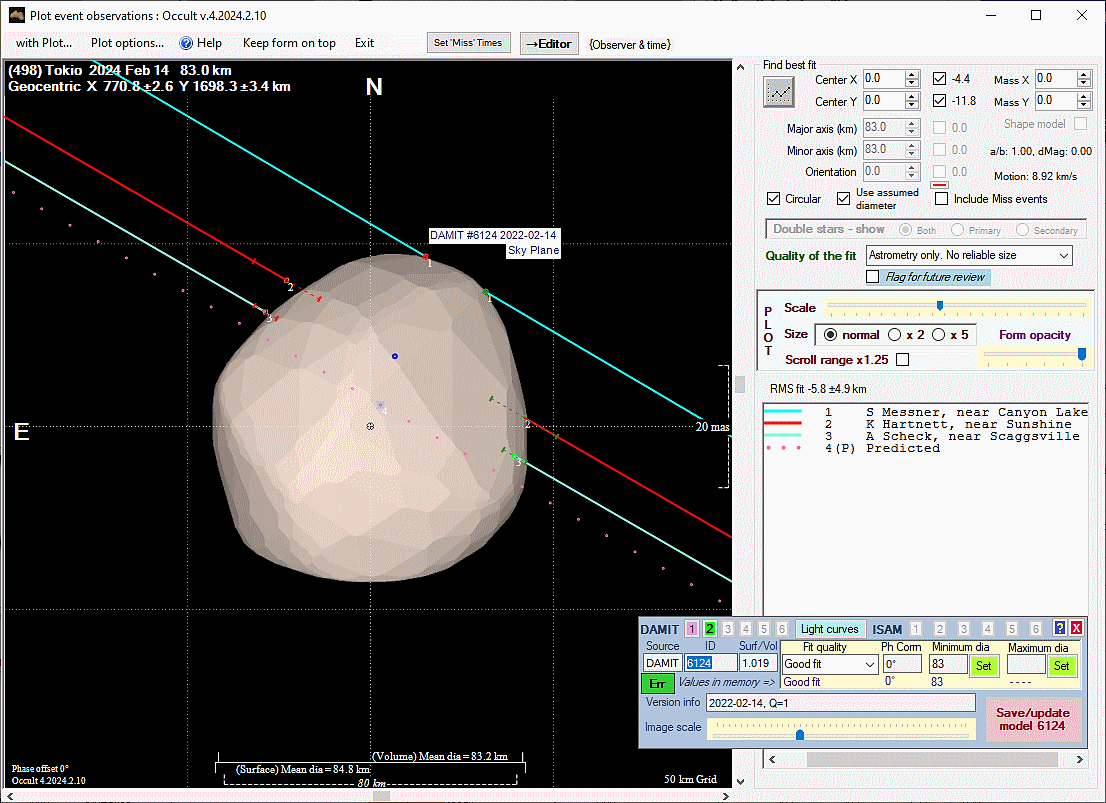The height and width of the screenshot is (803, 1106).
Task: Select the x 2 plot size option
Action: pyautogui.click(x=894, y=335)
